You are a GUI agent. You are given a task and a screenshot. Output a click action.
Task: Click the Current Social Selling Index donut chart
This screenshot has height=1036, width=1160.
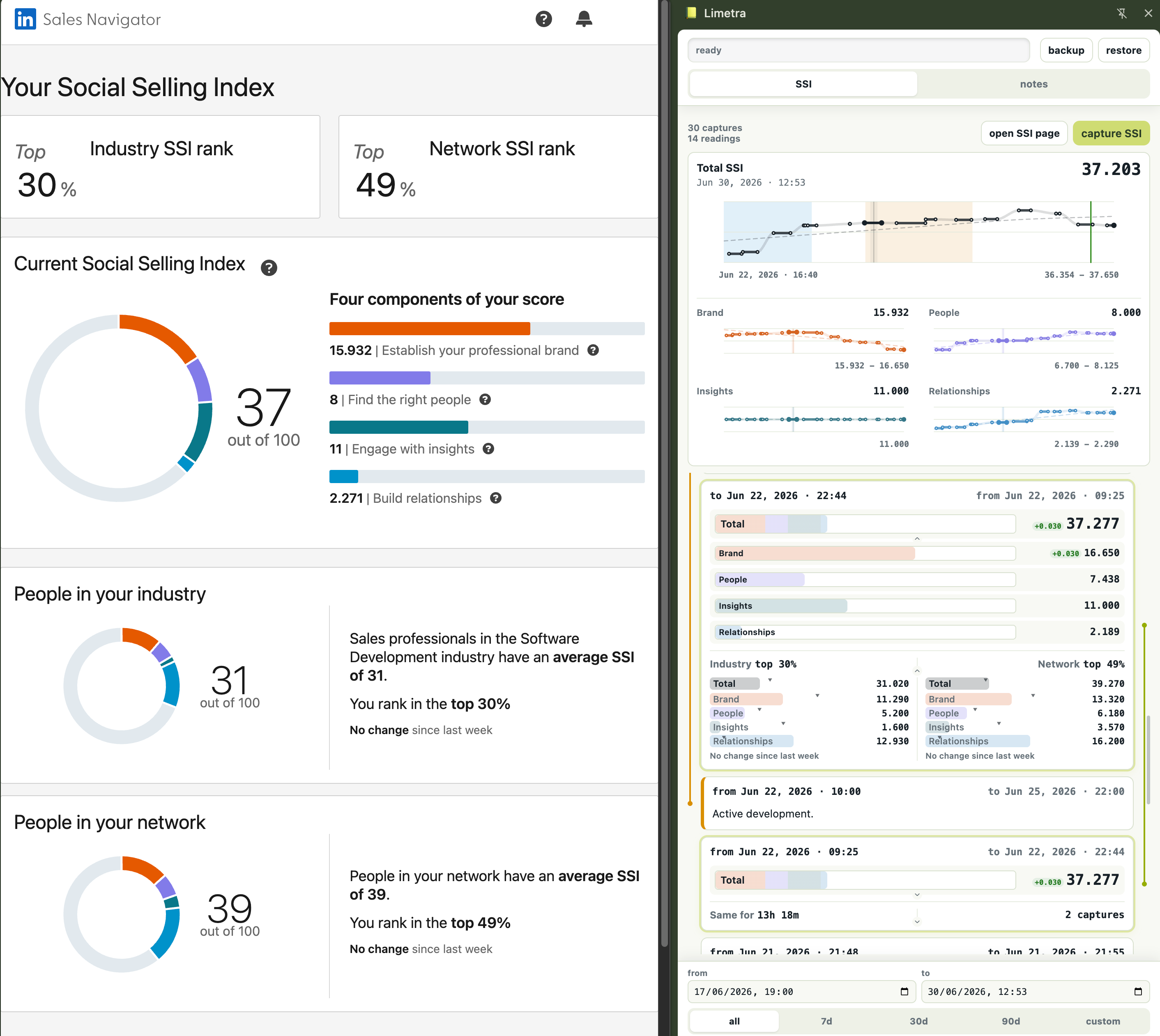click(119, 408)
